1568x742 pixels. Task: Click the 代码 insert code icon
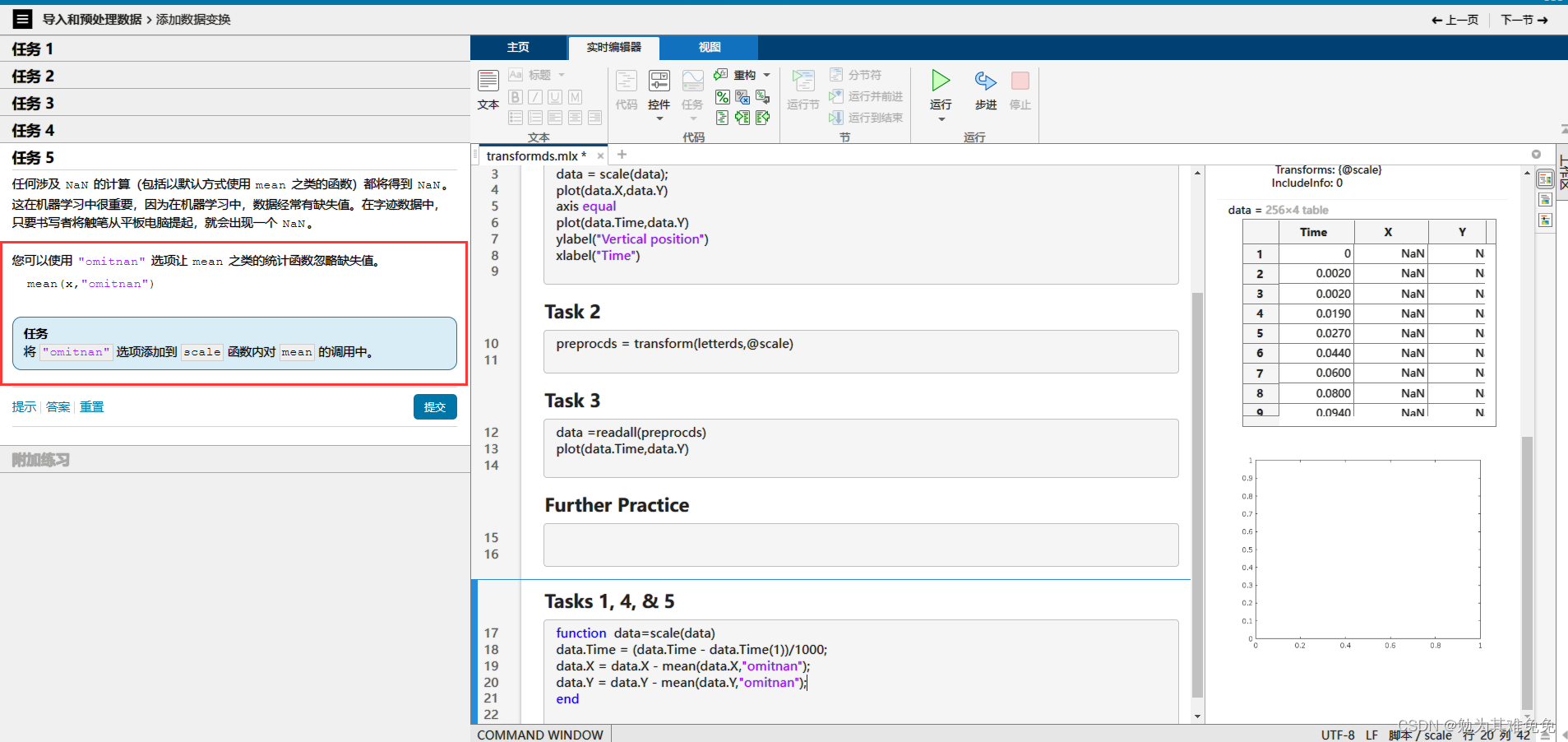pos(627,90)
